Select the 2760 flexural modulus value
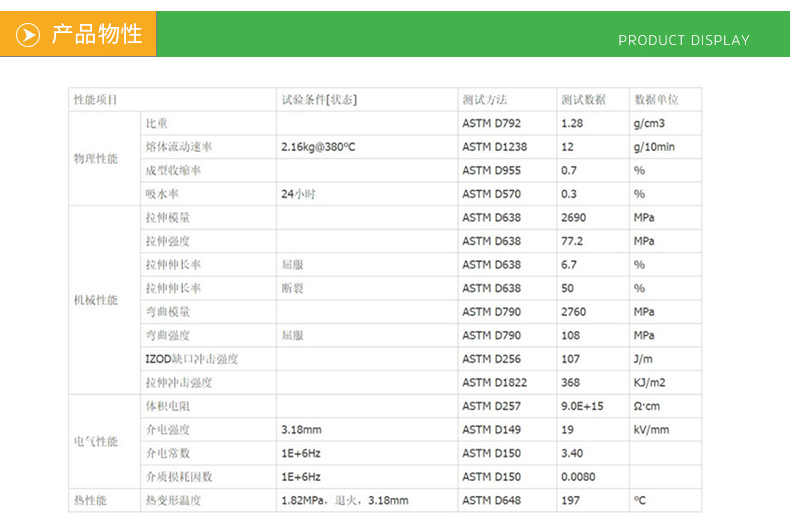This screenshot has width=790, height=528. tap(573, 312)
